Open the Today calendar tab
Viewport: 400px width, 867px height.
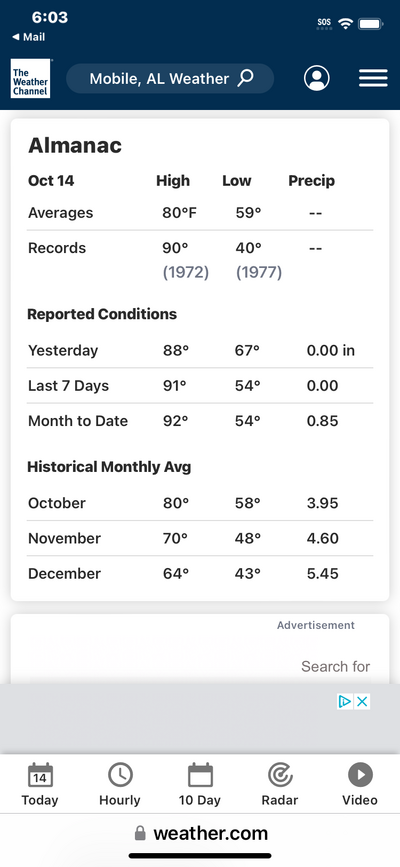(40, 785)
